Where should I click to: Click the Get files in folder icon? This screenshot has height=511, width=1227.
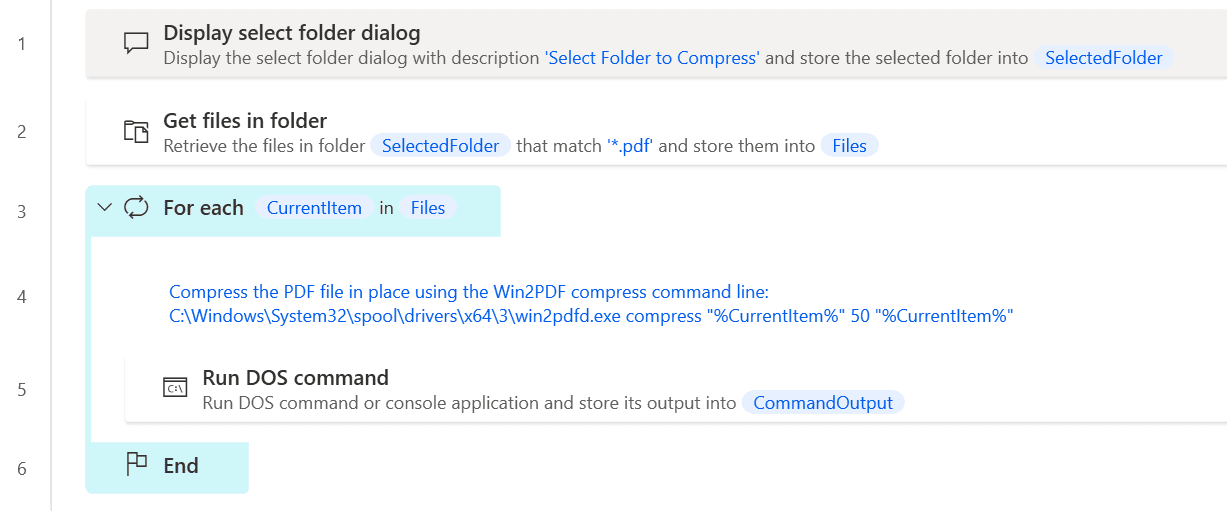(136, 131)
